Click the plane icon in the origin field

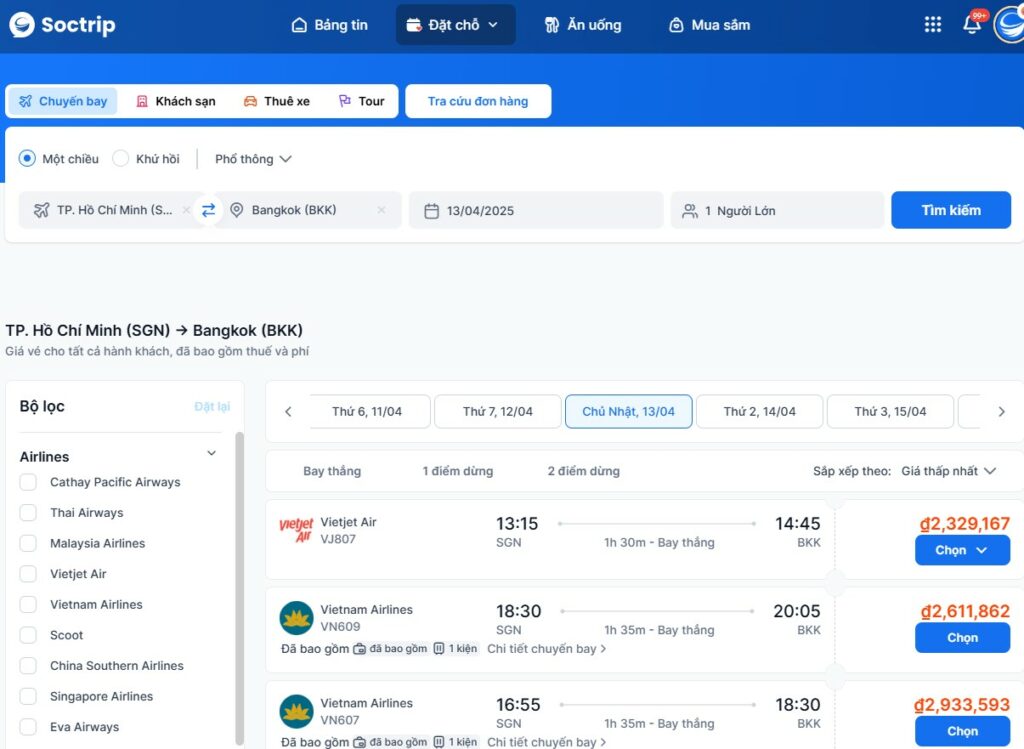[x=41, y=210]
